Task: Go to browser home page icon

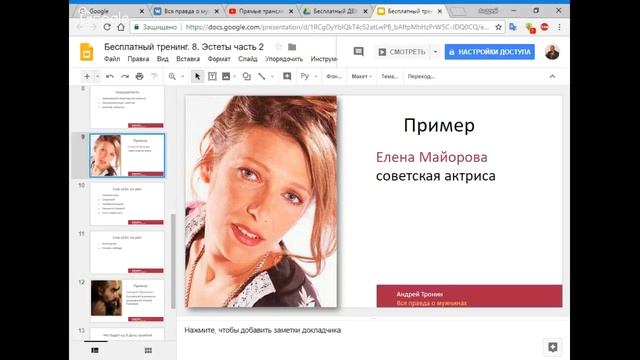Action: 121,27
